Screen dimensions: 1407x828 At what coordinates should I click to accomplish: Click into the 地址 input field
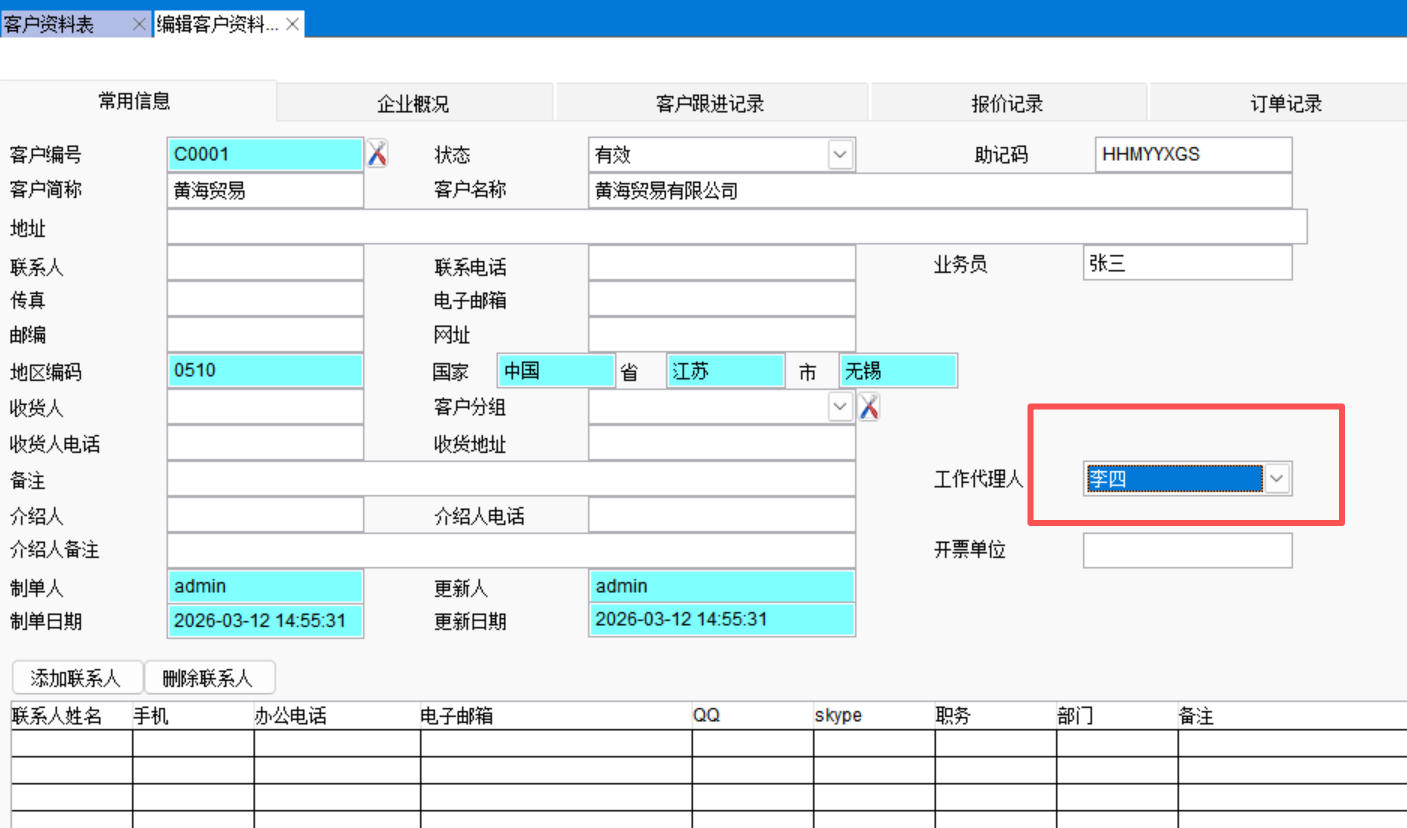pyautogui.click(x=736, y=227)
